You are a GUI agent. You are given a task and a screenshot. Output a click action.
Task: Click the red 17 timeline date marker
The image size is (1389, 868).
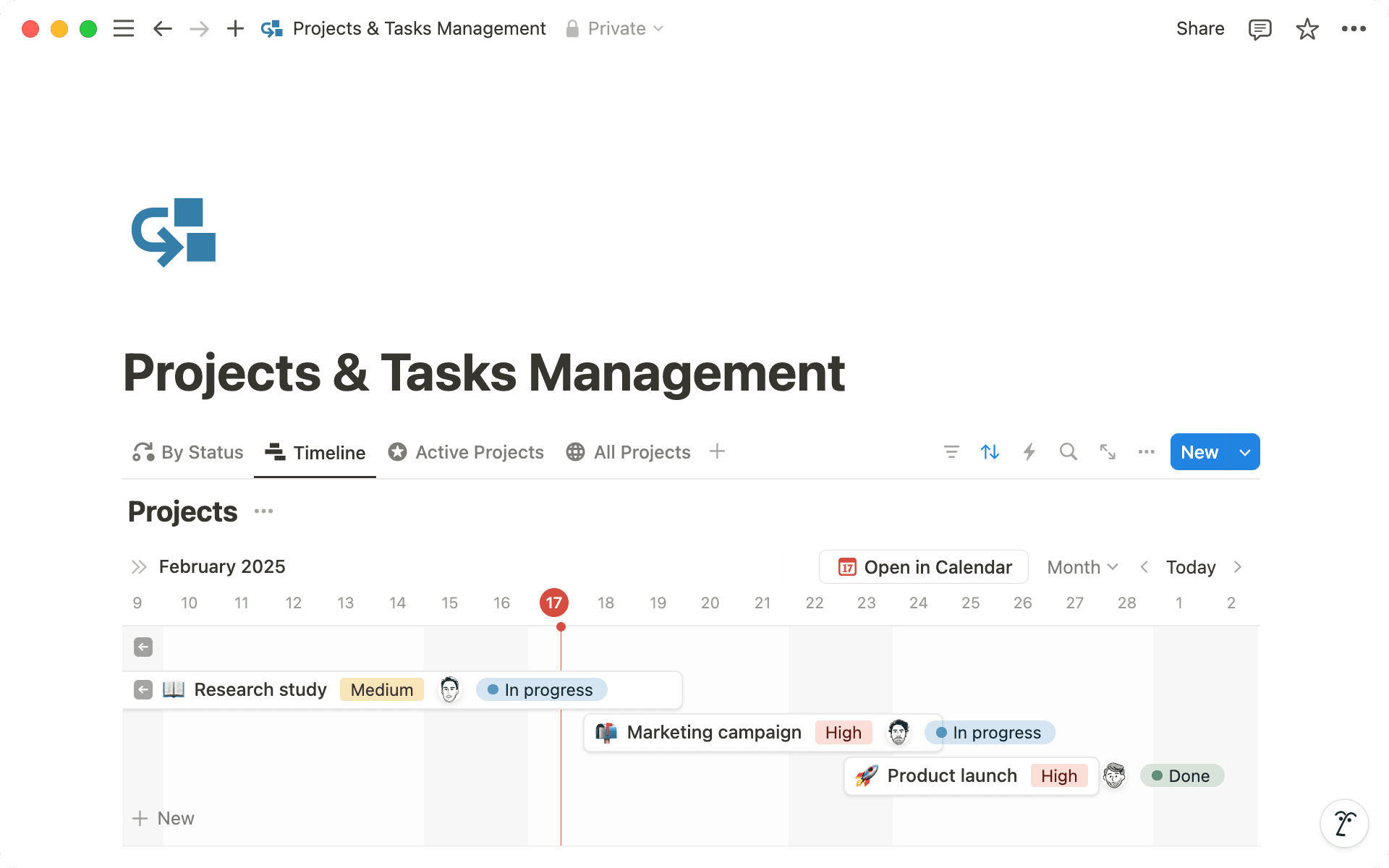(x=554, y=603)
